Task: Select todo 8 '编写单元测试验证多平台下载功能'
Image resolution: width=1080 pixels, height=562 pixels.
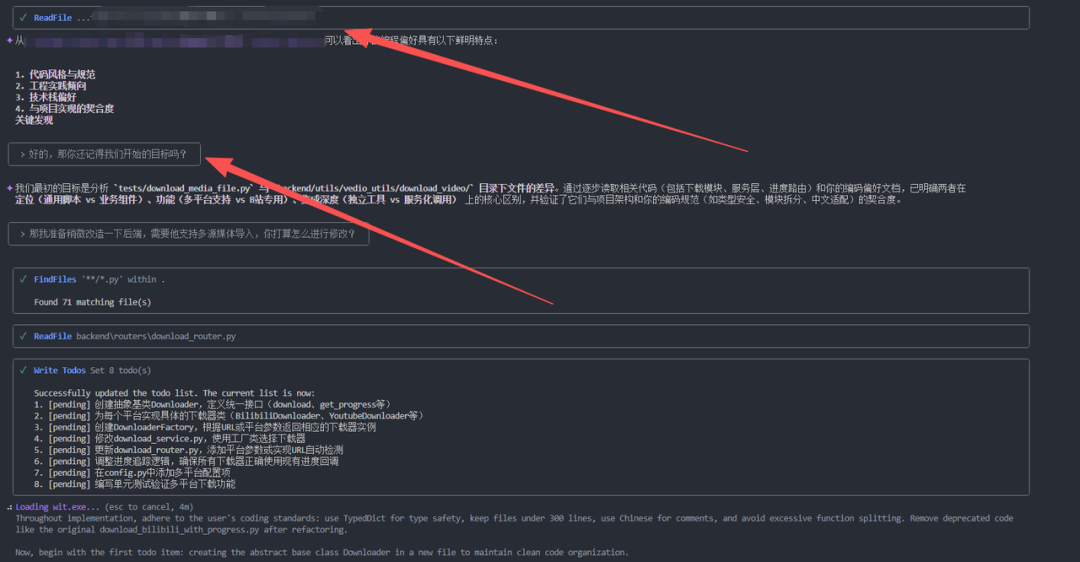Action: [134, 484]
